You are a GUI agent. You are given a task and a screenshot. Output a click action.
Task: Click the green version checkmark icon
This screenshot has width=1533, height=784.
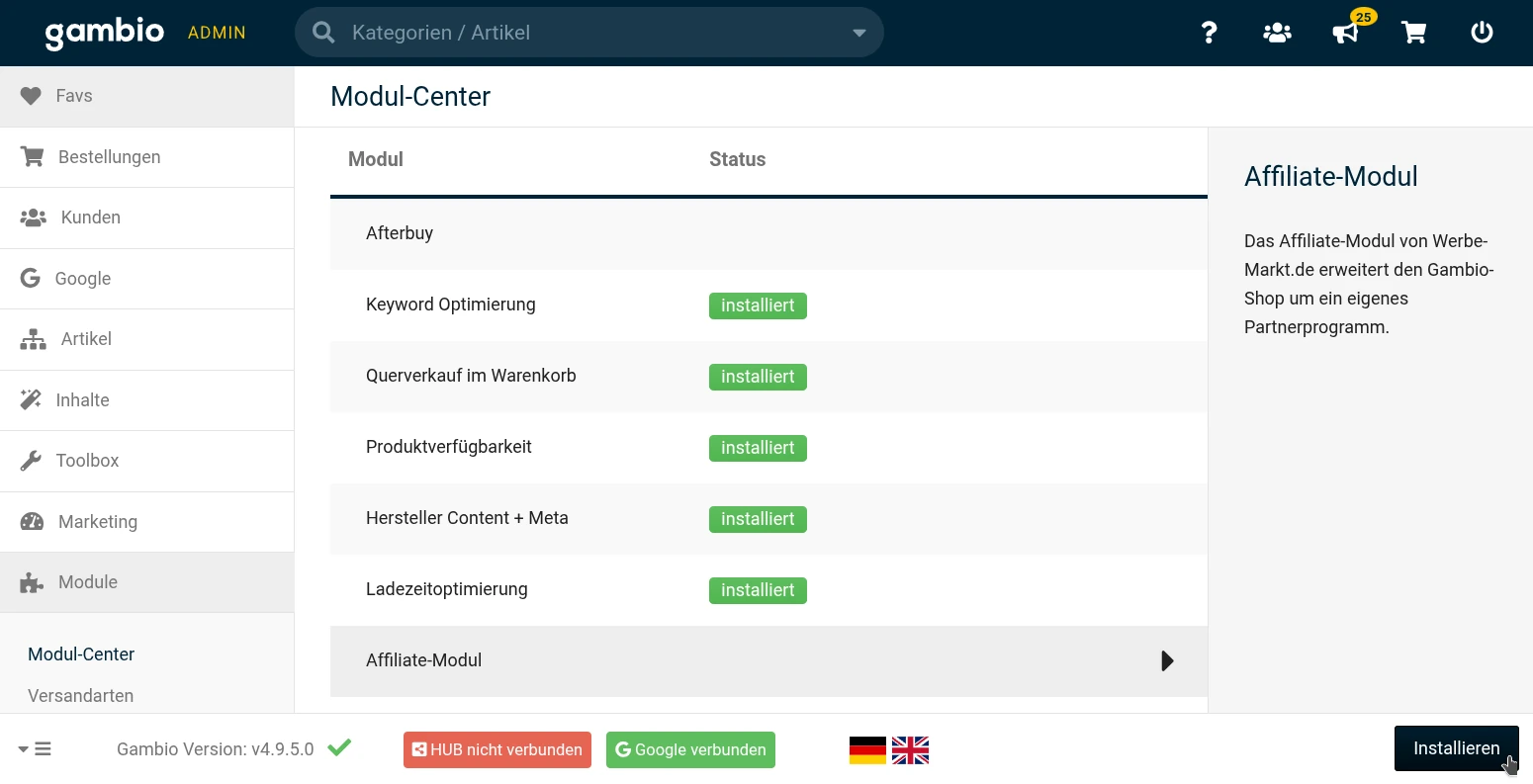click(339, 747)
